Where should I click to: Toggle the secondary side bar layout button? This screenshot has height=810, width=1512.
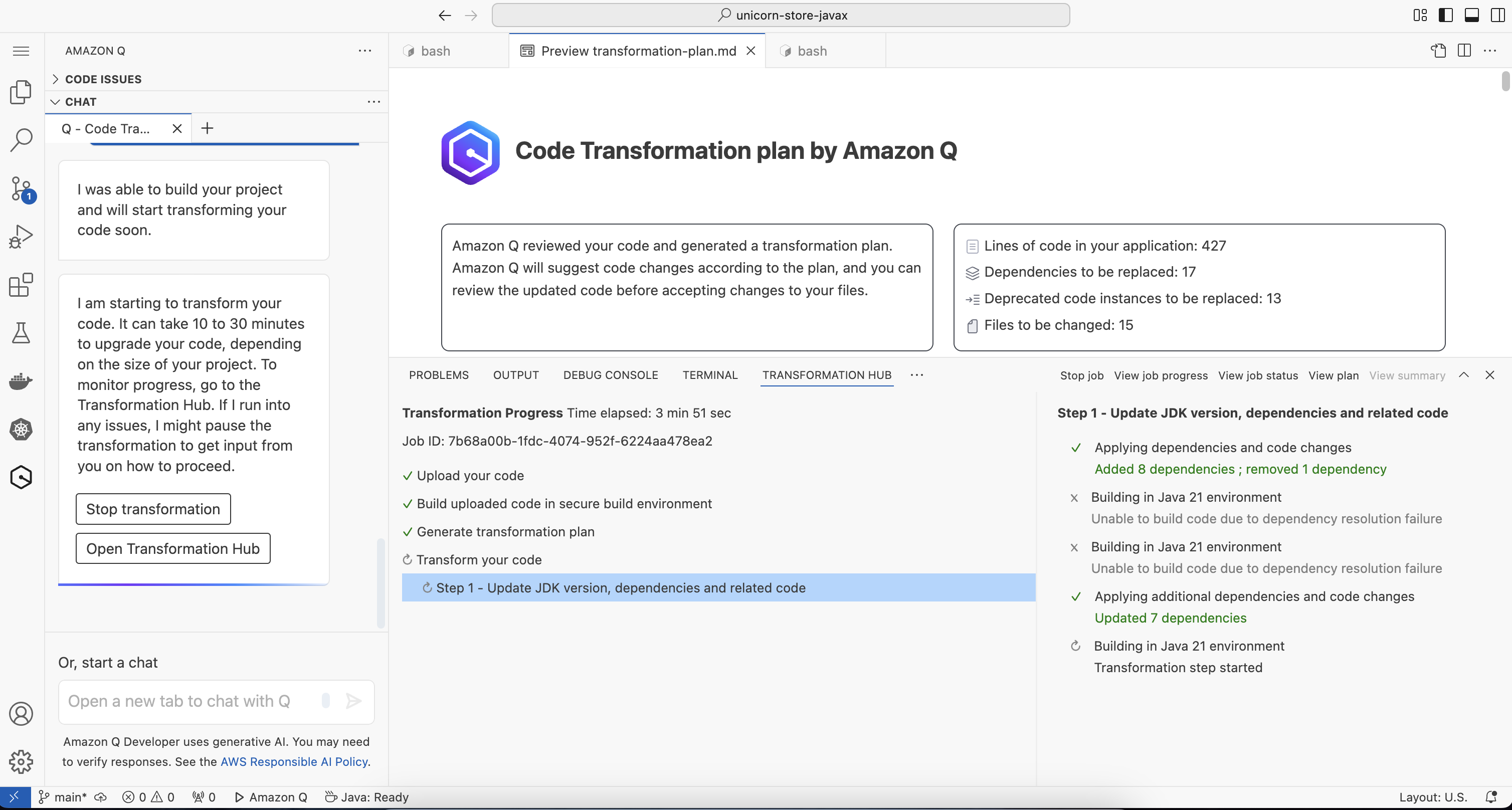(x=1497, y=15)
